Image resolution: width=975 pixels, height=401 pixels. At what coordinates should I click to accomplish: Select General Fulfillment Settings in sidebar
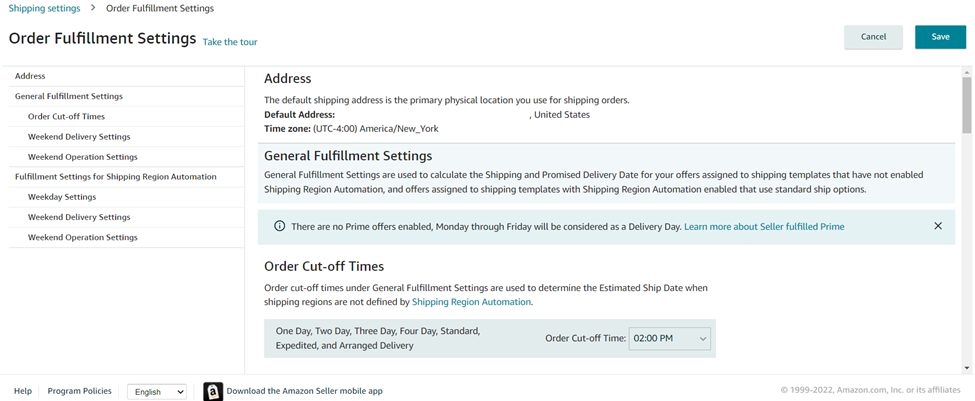point(69,96)
